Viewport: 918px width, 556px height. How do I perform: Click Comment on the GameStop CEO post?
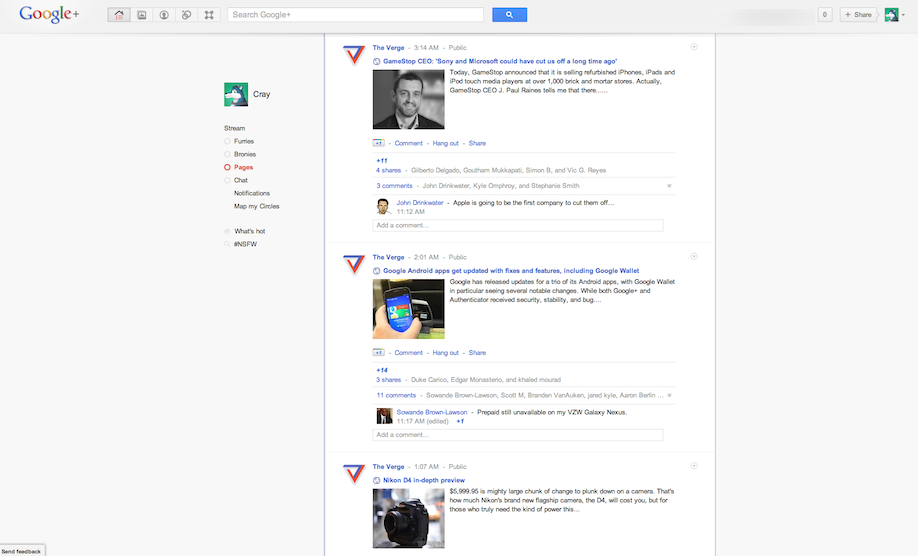pos(408,143)
